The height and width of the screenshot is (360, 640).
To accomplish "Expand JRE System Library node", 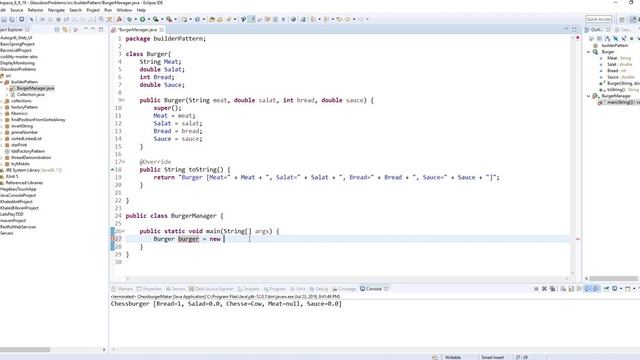I will pos(1,170).
